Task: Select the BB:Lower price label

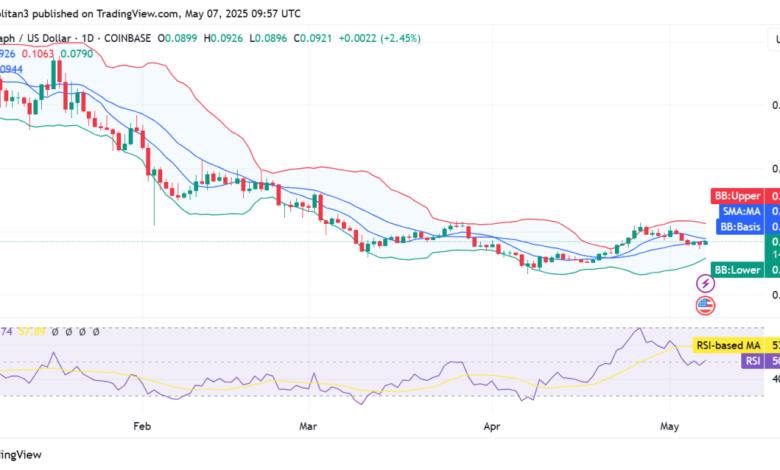Action: 737,270
